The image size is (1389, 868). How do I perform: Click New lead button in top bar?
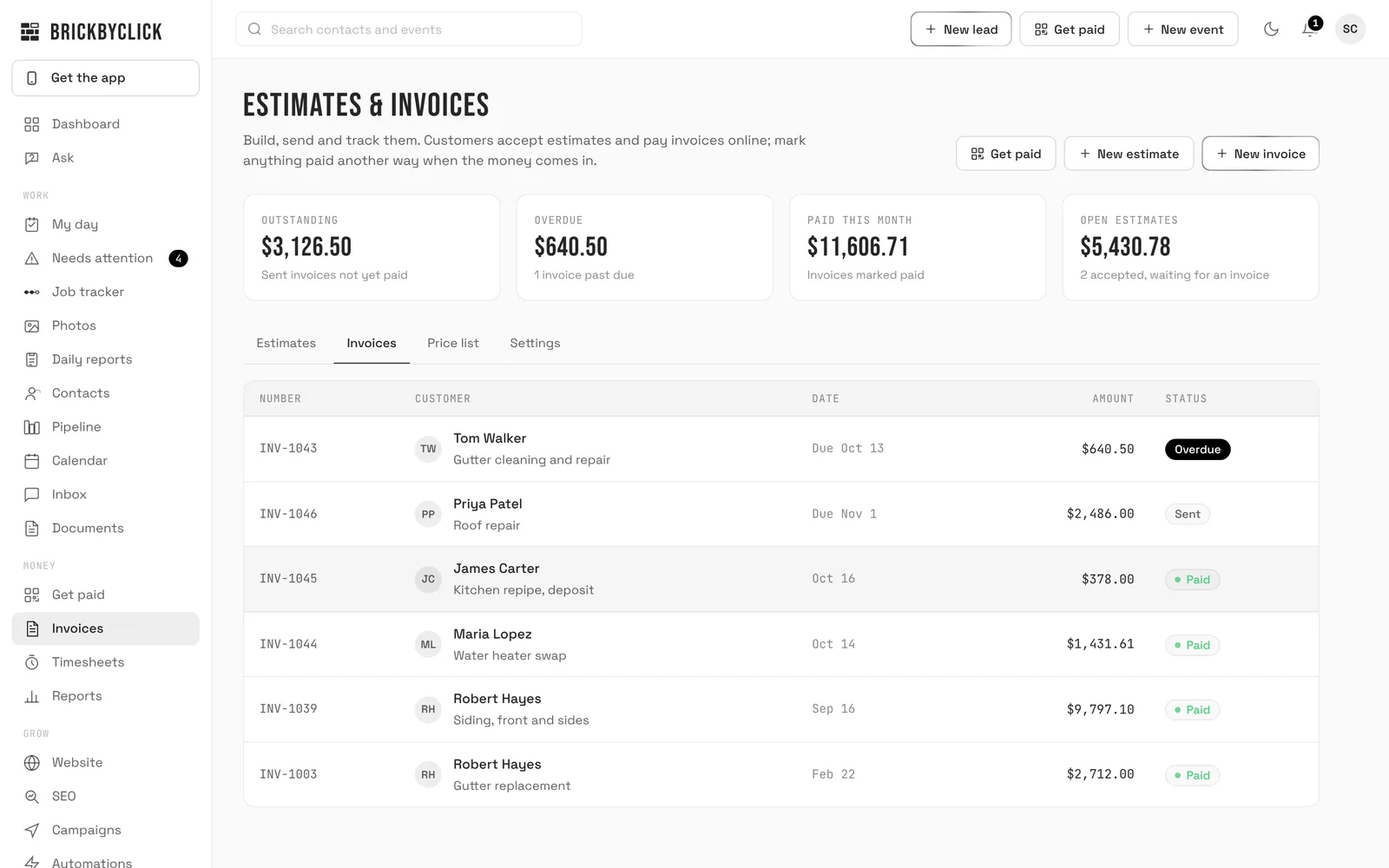pyautogui.click(x=961, y=30)
